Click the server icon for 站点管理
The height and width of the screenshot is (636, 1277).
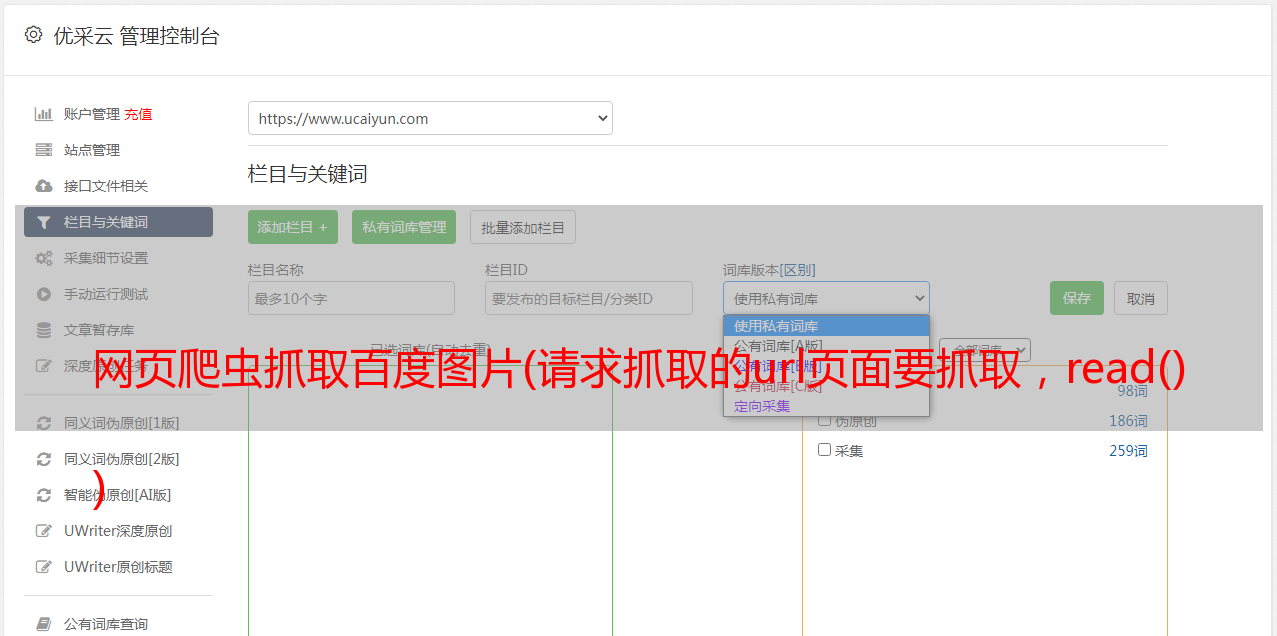point(43,150)
